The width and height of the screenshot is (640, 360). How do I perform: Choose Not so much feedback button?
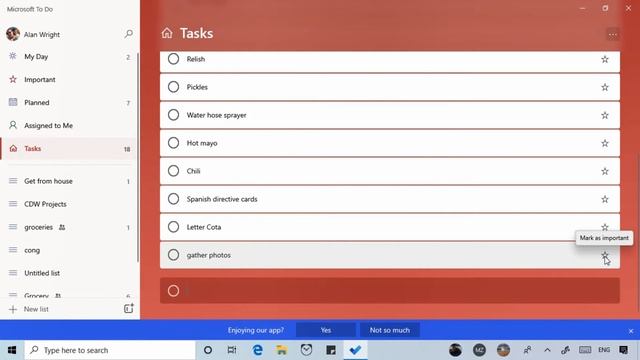point(390,330)
